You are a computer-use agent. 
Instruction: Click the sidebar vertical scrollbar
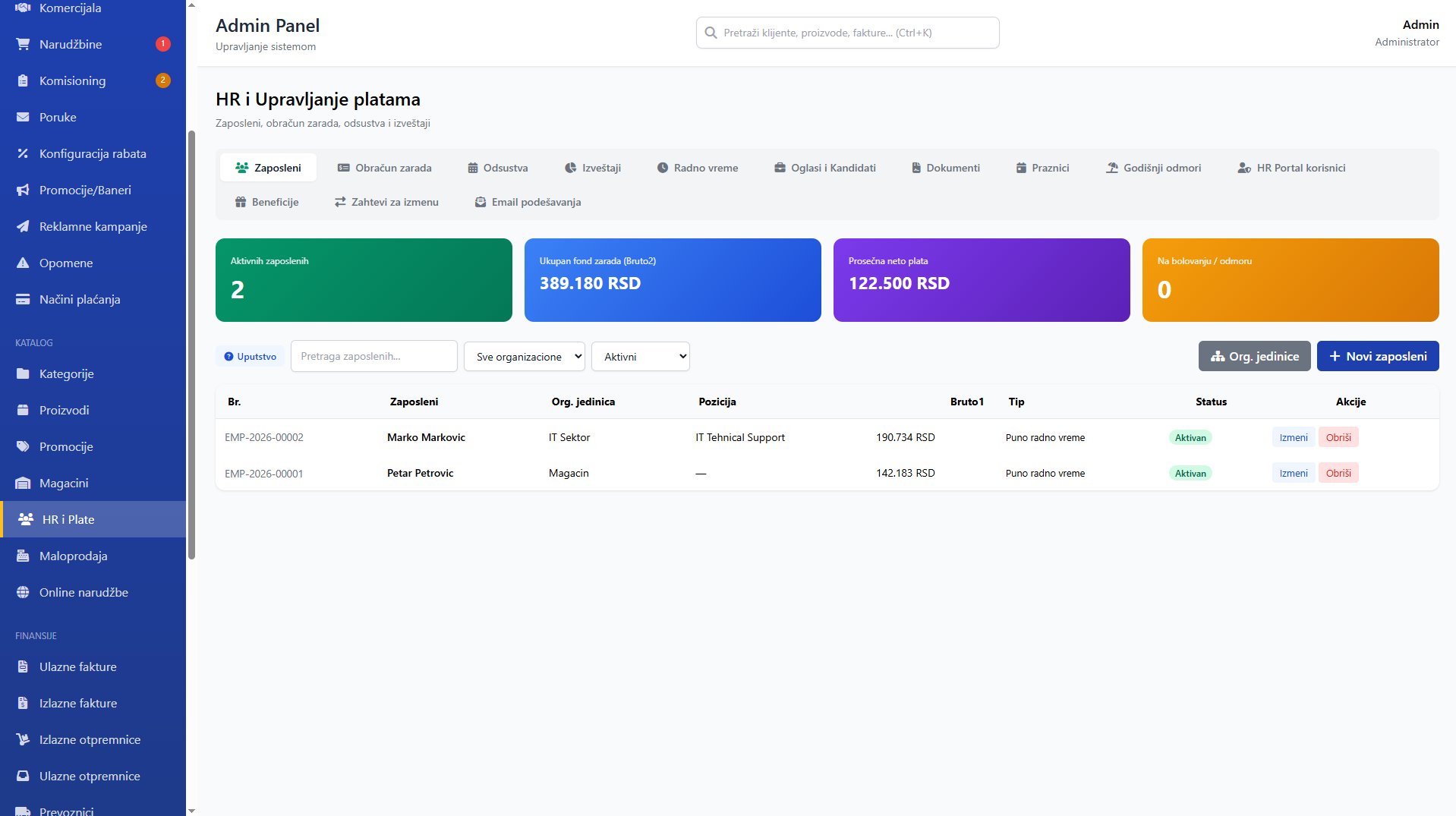coord(191,345)
